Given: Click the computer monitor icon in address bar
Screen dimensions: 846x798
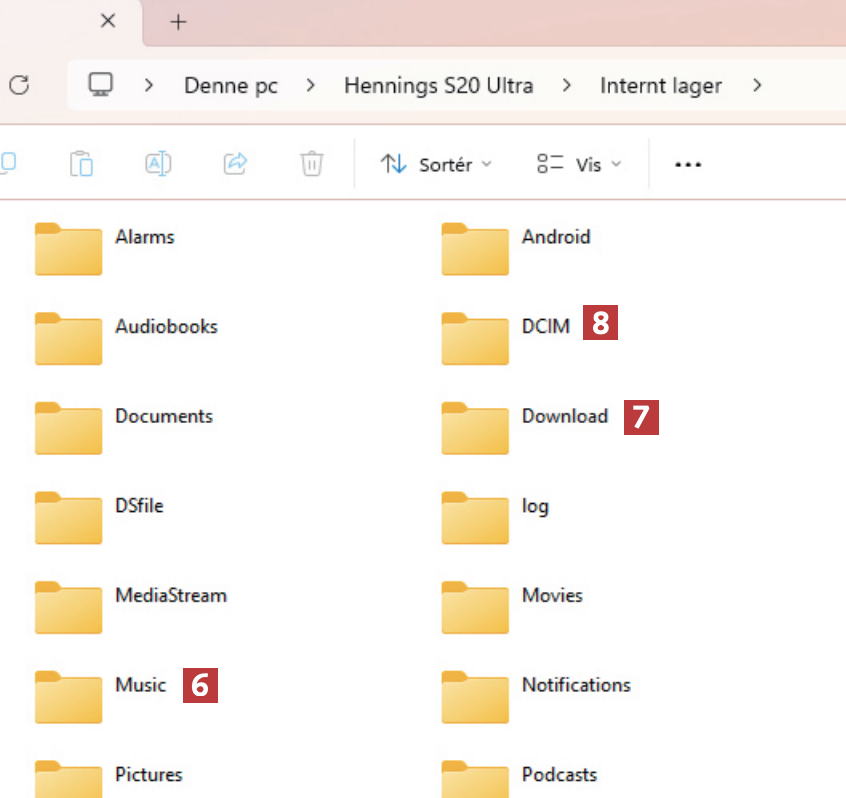Looking at the screenshot, I should point(100,86).
